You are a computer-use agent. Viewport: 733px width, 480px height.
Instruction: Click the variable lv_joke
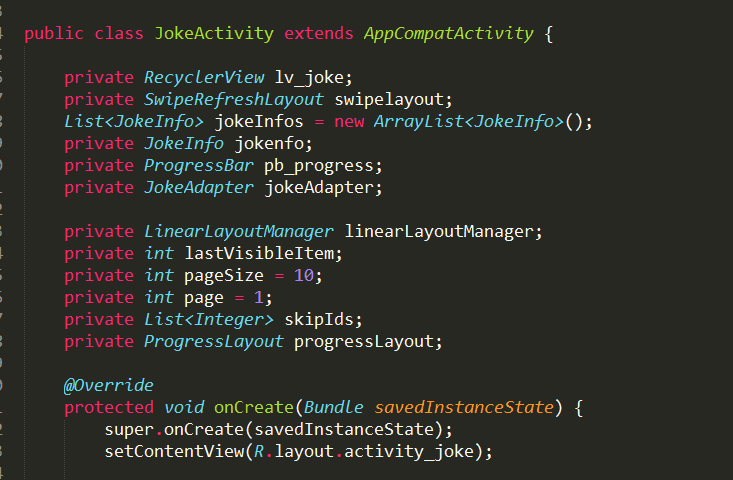[310, 78]
